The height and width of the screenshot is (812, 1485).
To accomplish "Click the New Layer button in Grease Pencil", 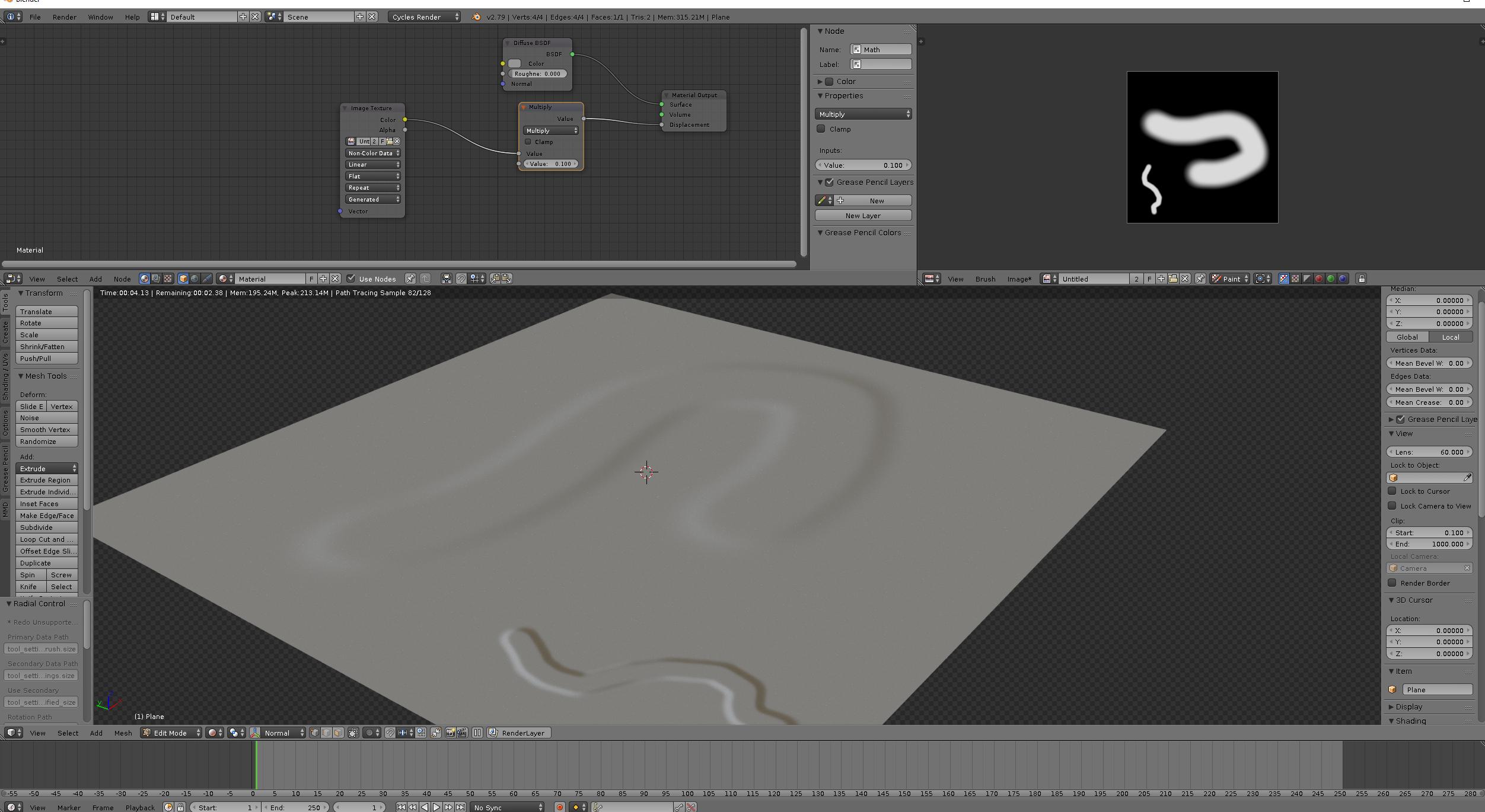I will tap(862, 215).
